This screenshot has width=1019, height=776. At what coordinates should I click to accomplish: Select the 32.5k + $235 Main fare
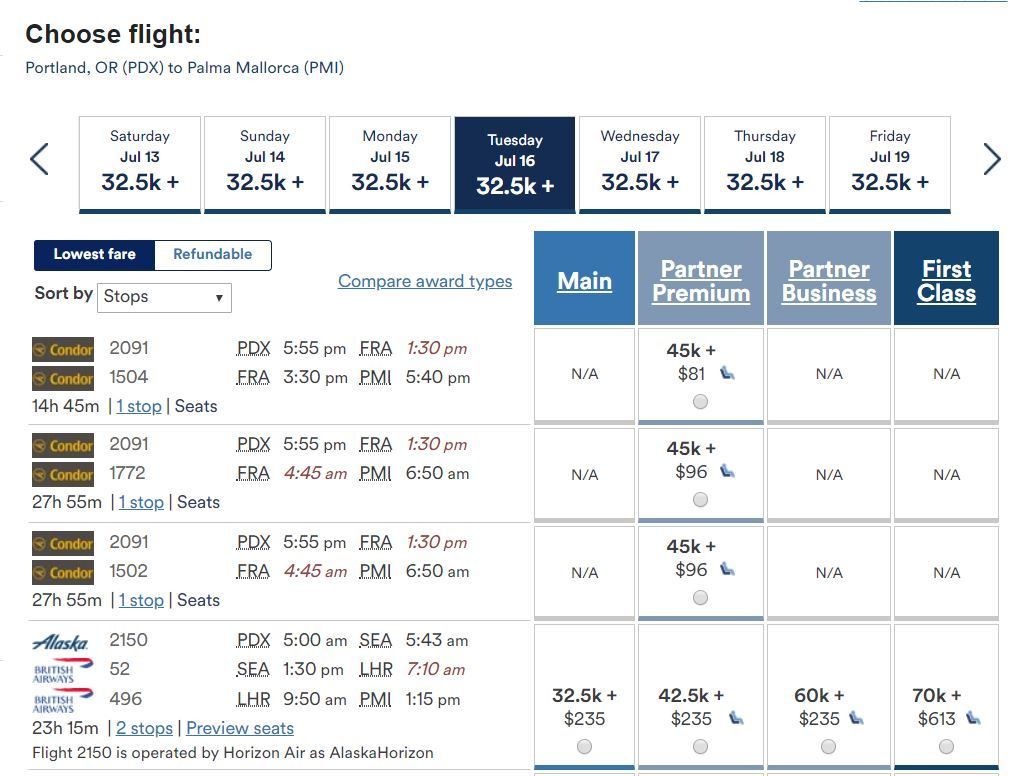584,747
